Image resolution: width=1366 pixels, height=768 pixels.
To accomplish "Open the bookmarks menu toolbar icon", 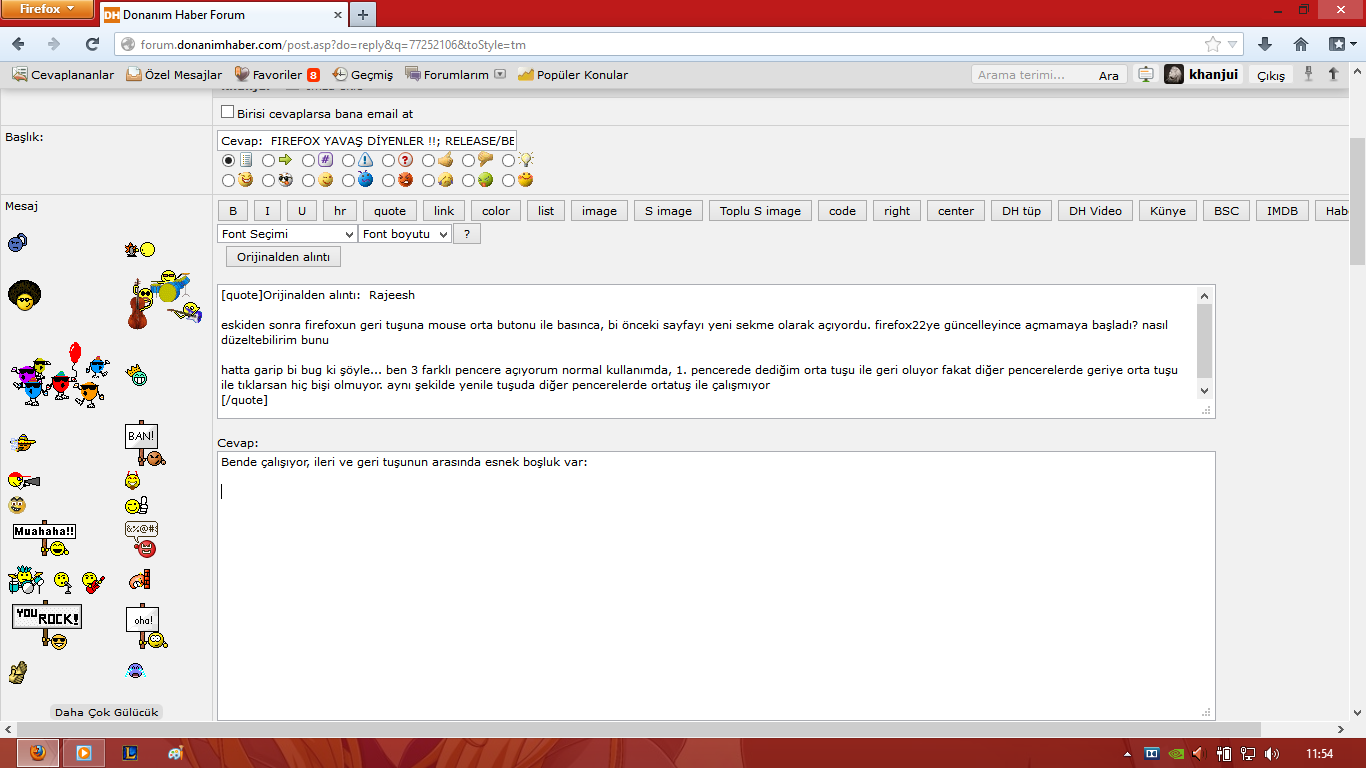I will coord(1341,44).
